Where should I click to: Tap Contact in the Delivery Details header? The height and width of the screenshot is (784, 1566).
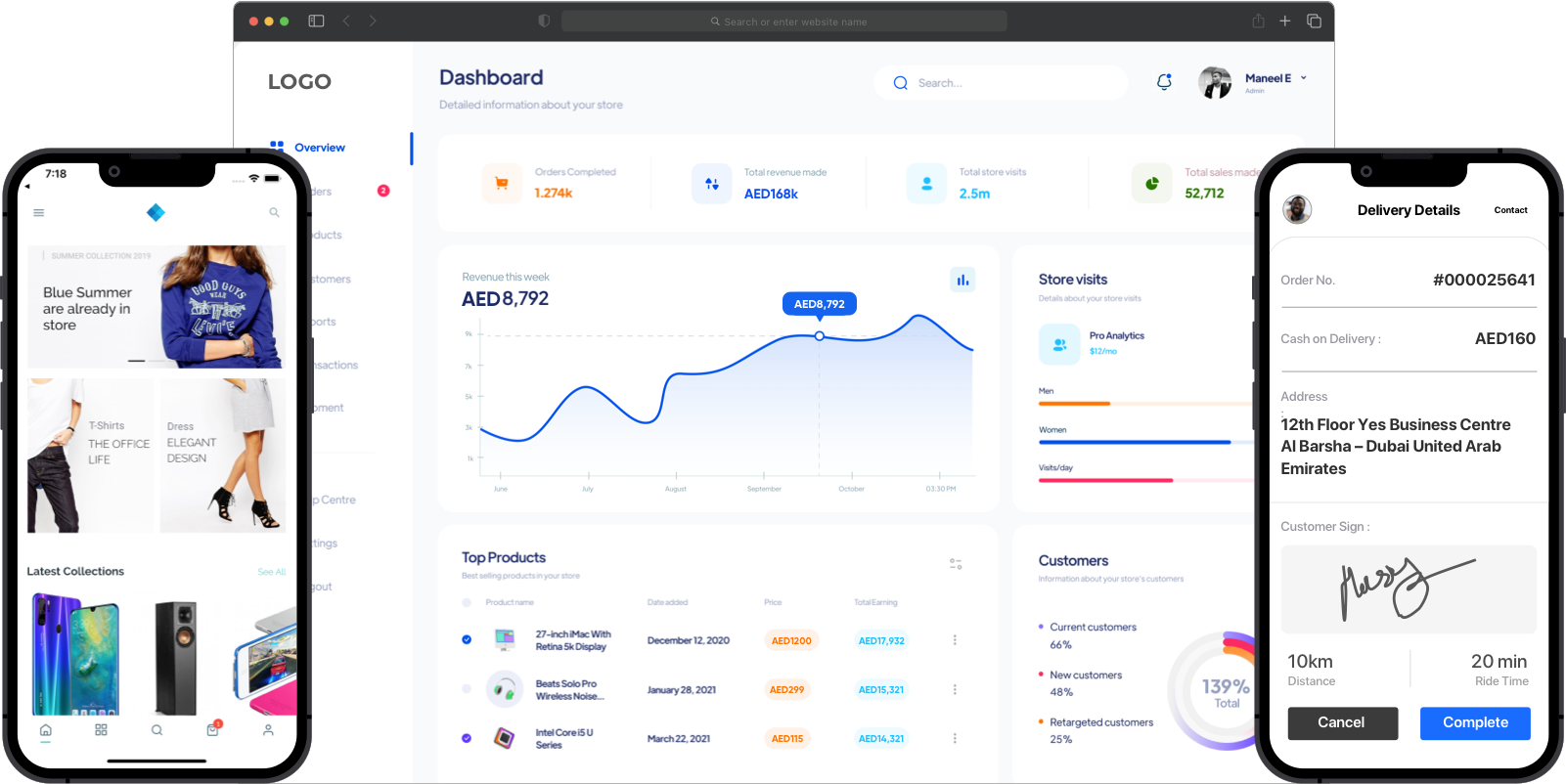pyautogui.click(x=1510, y=210)
